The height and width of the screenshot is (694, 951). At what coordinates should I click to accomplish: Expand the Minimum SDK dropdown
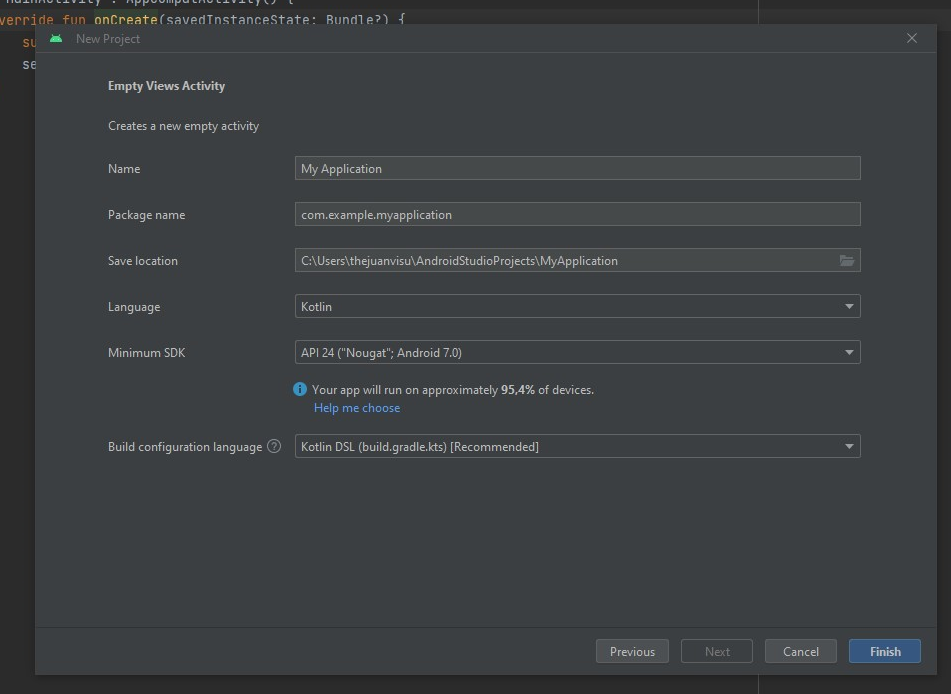pos(577,353)
